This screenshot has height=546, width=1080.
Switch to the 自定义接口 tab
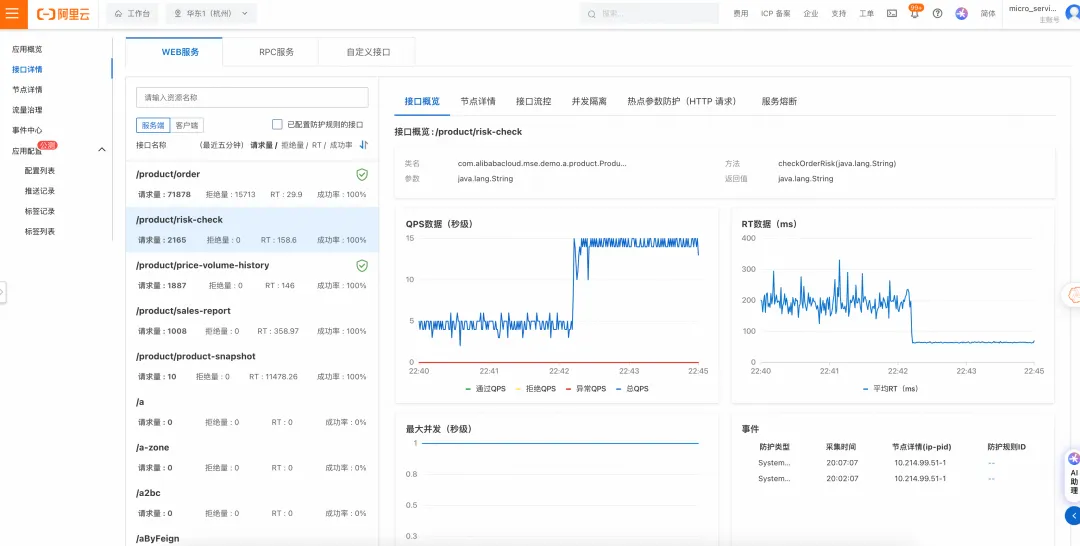pos(368,52)
